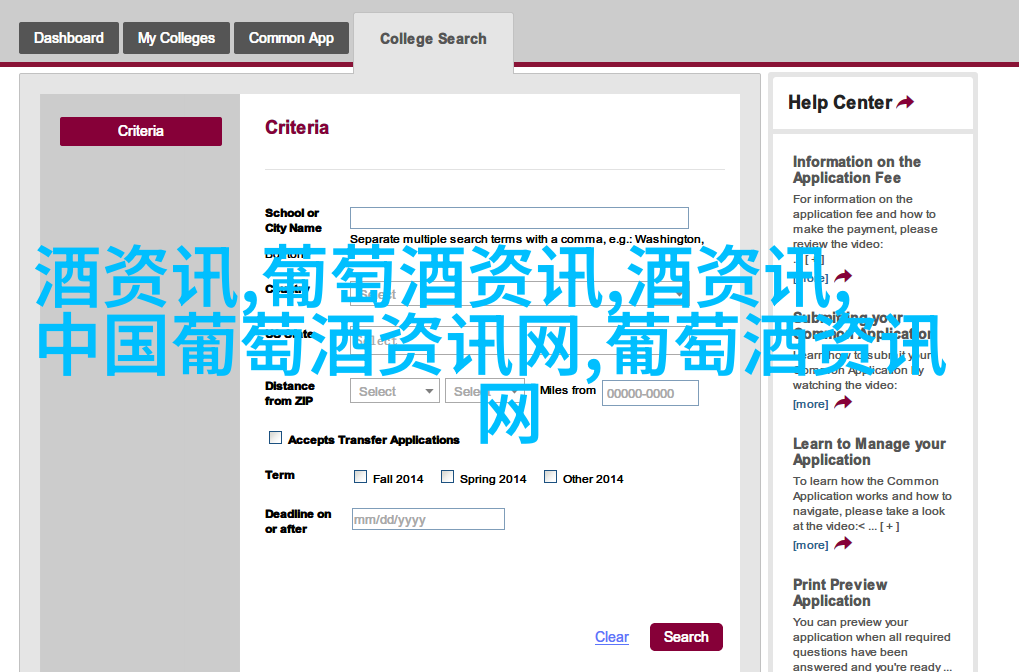The width and height of the screenshot is (1019, 672).
Task: Click the 'Print Preview Application' heading
Action: coord(840,593)
